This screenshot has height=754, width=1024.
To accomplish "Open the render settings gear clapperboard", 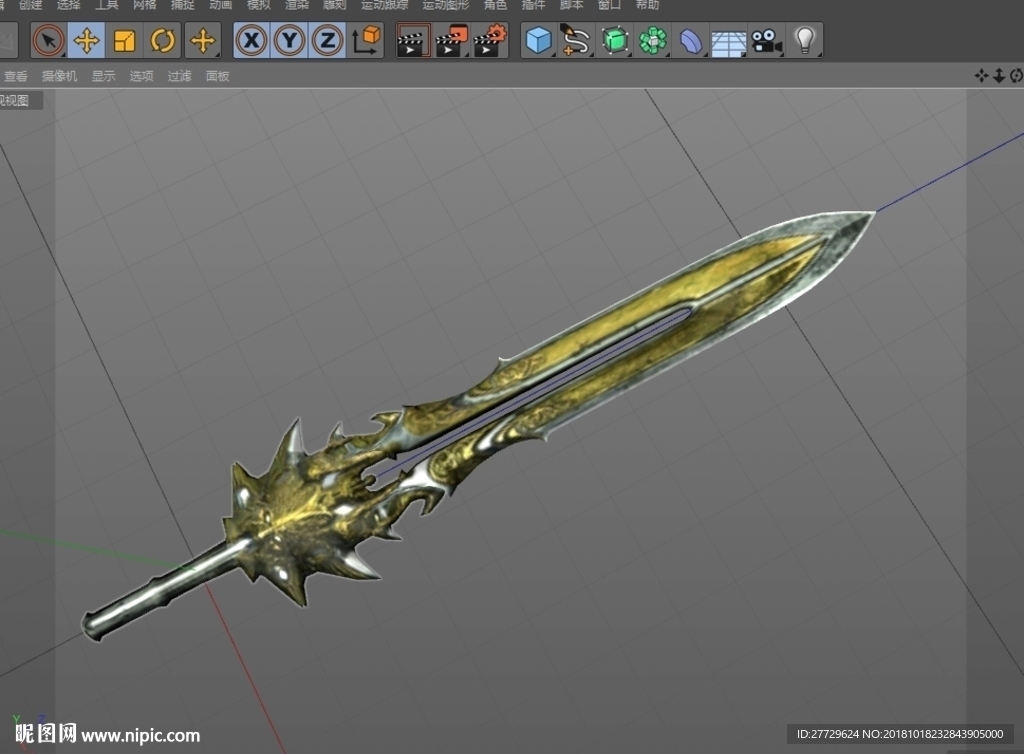I will coord(490,40).
